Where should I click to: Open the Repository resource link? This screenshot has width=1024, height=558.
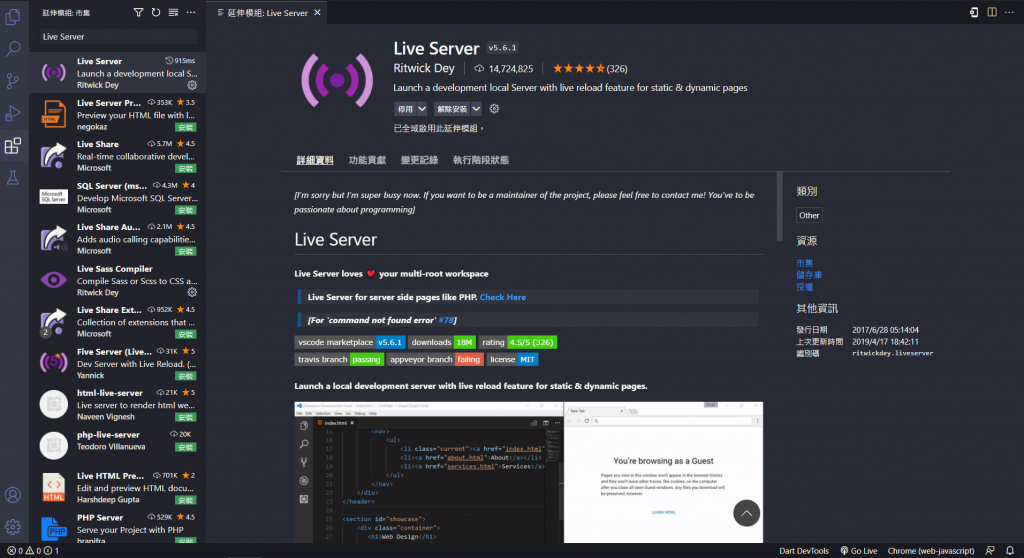(x=809, y=275)
